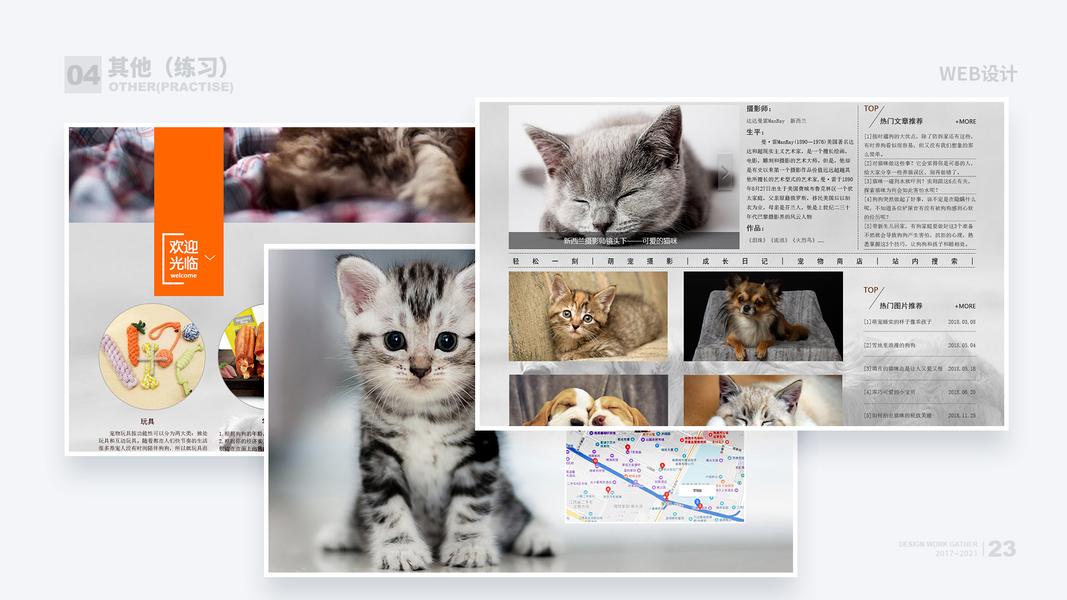Click the 新西兰摄影师镜头下 banner caption
1067x600 pixels.
tap(620, 241)
